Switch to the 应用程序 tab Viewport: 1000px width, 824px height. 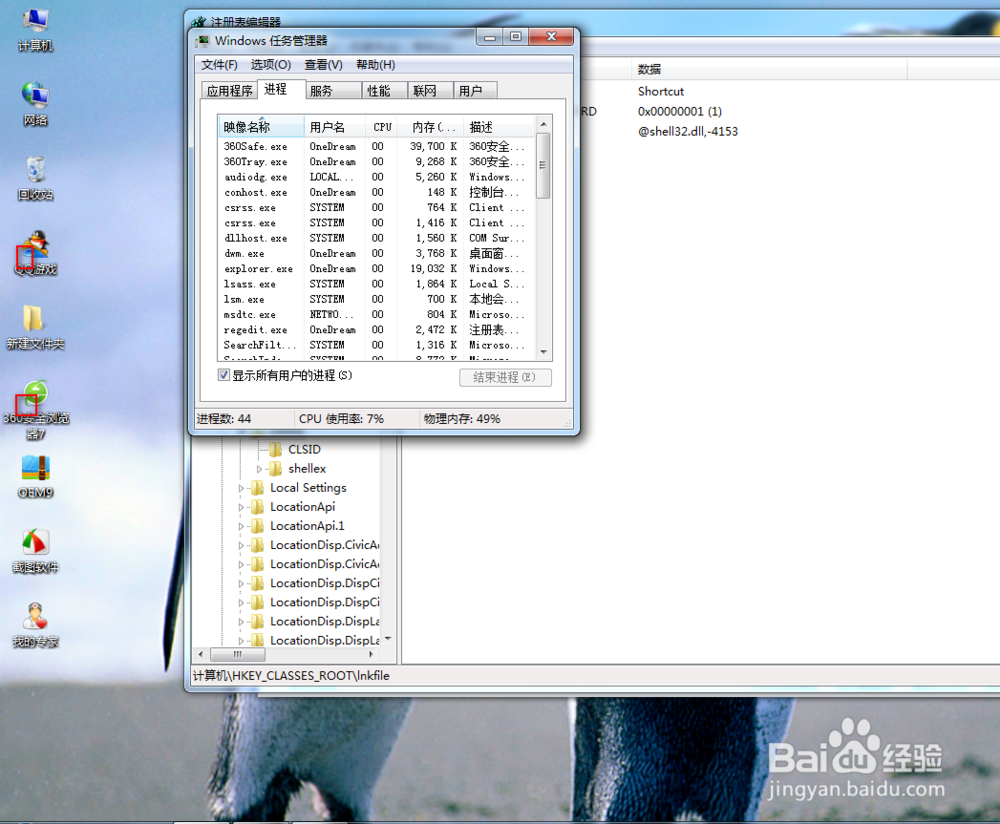pos(230,91)
